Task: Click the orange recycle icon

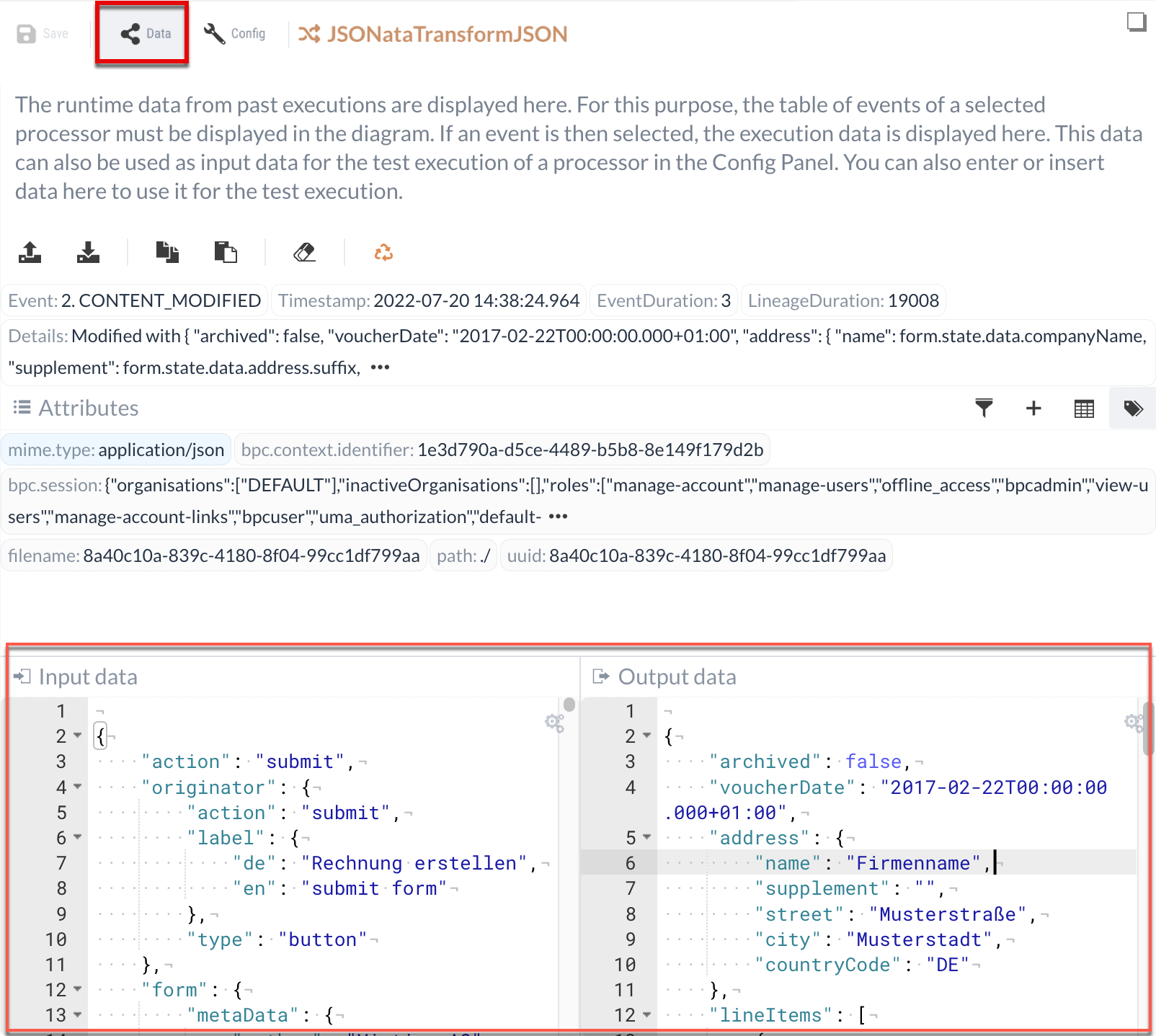Action: pos(383,252)
